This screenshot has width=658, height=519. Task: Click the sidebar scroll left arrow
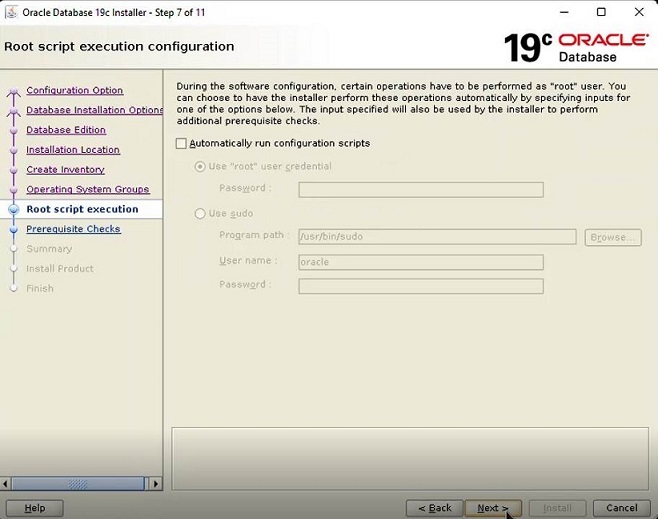[x=5, y=484]
